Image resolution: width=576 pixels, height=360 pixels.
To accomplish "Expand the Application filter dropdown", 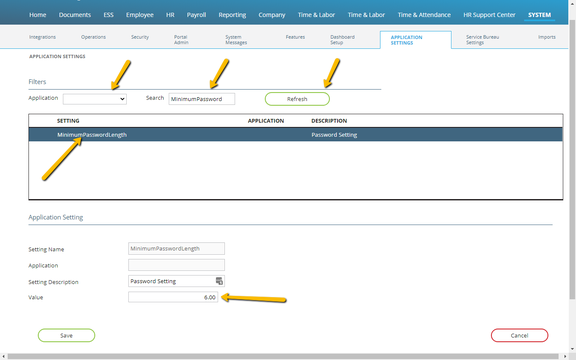I will click(x=95, y=99).
